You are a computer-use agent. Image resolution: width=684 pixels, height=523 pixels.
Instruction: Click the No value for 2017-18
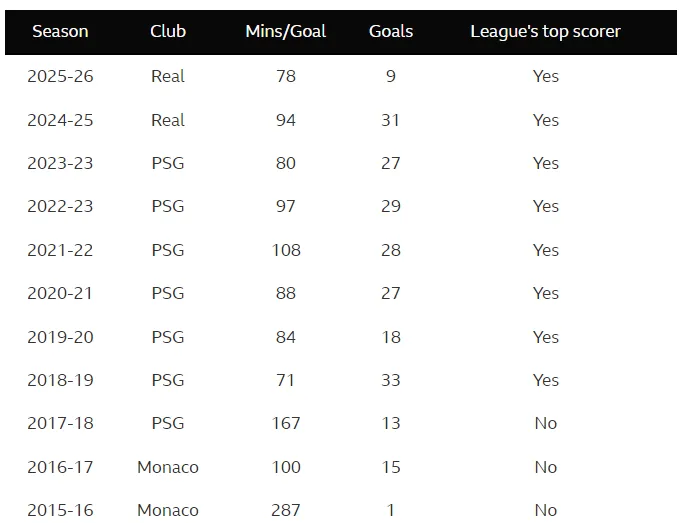pyautogui.click(x=545, y=423)
